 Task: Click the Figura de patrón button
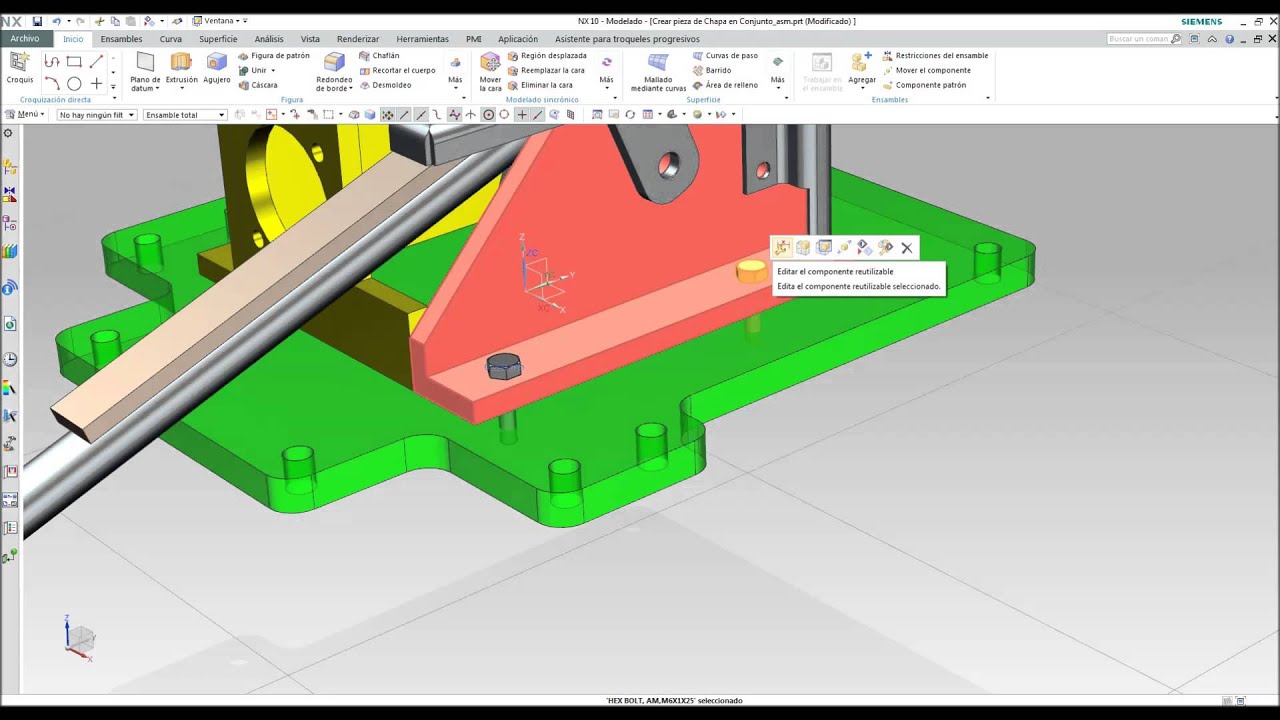coord(273,56)
